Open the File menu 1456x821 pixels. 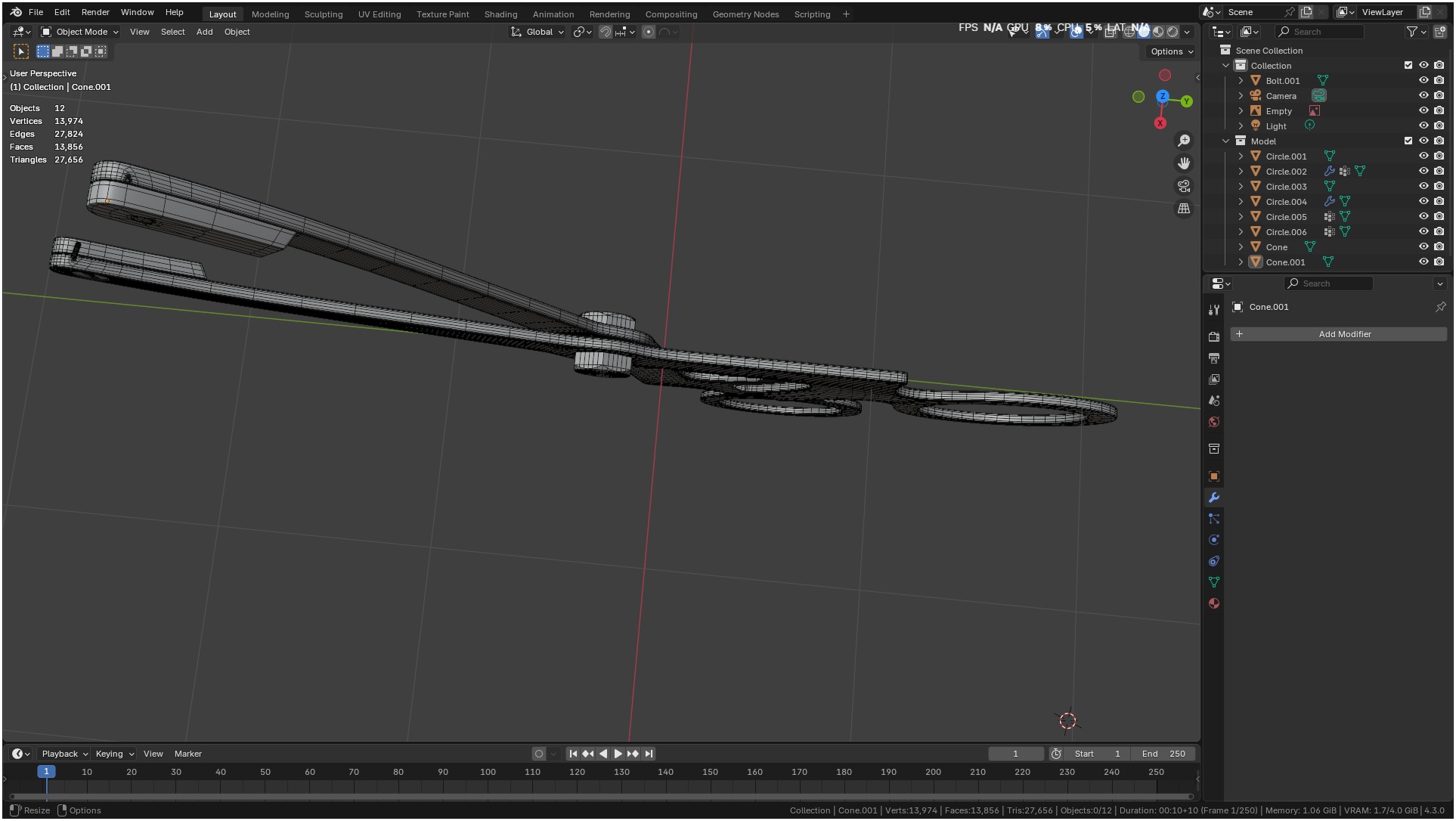(x=36, y=12)
